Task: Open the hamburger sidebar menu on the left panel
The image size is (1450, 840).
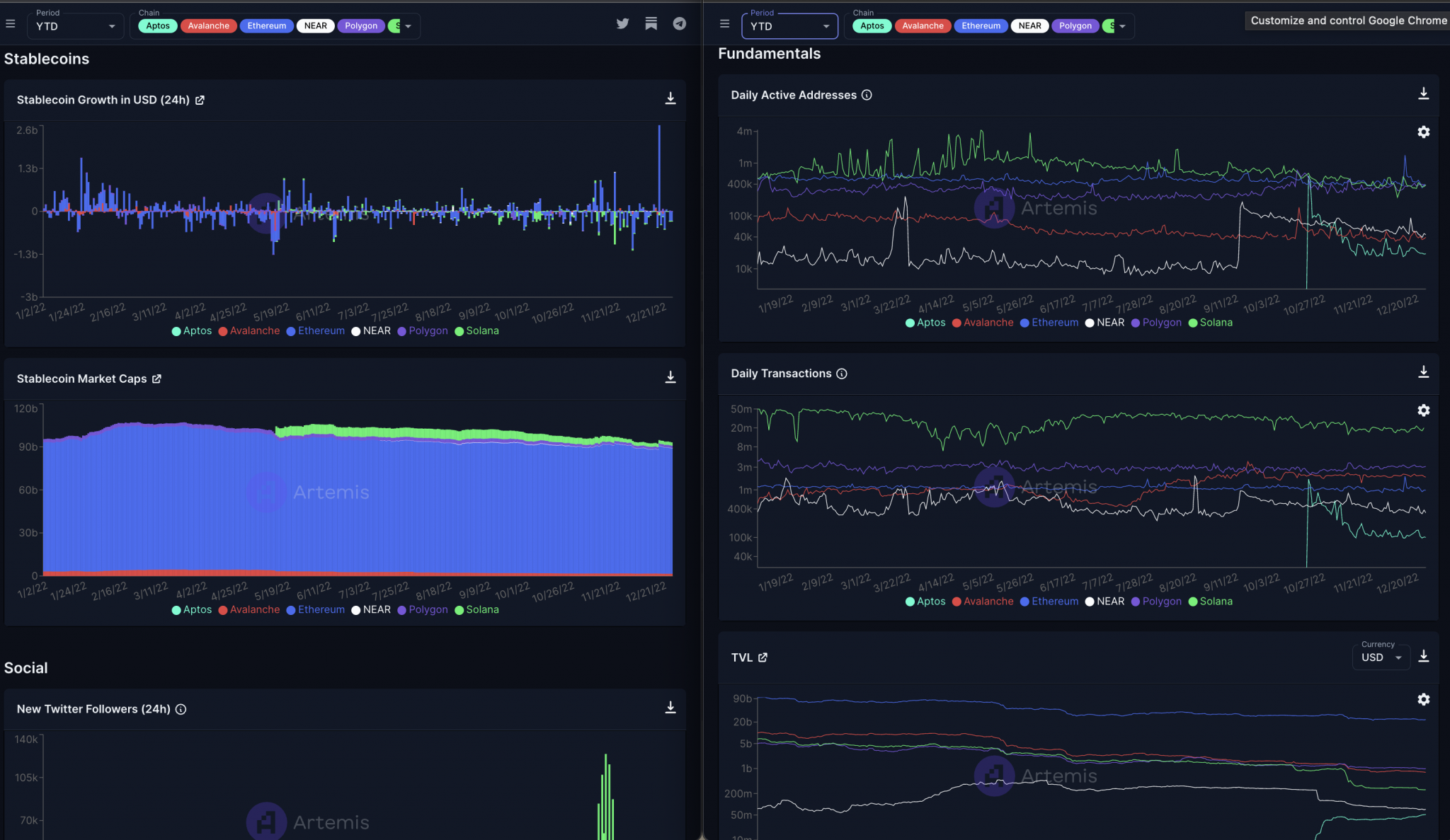Action: [10, 23]
